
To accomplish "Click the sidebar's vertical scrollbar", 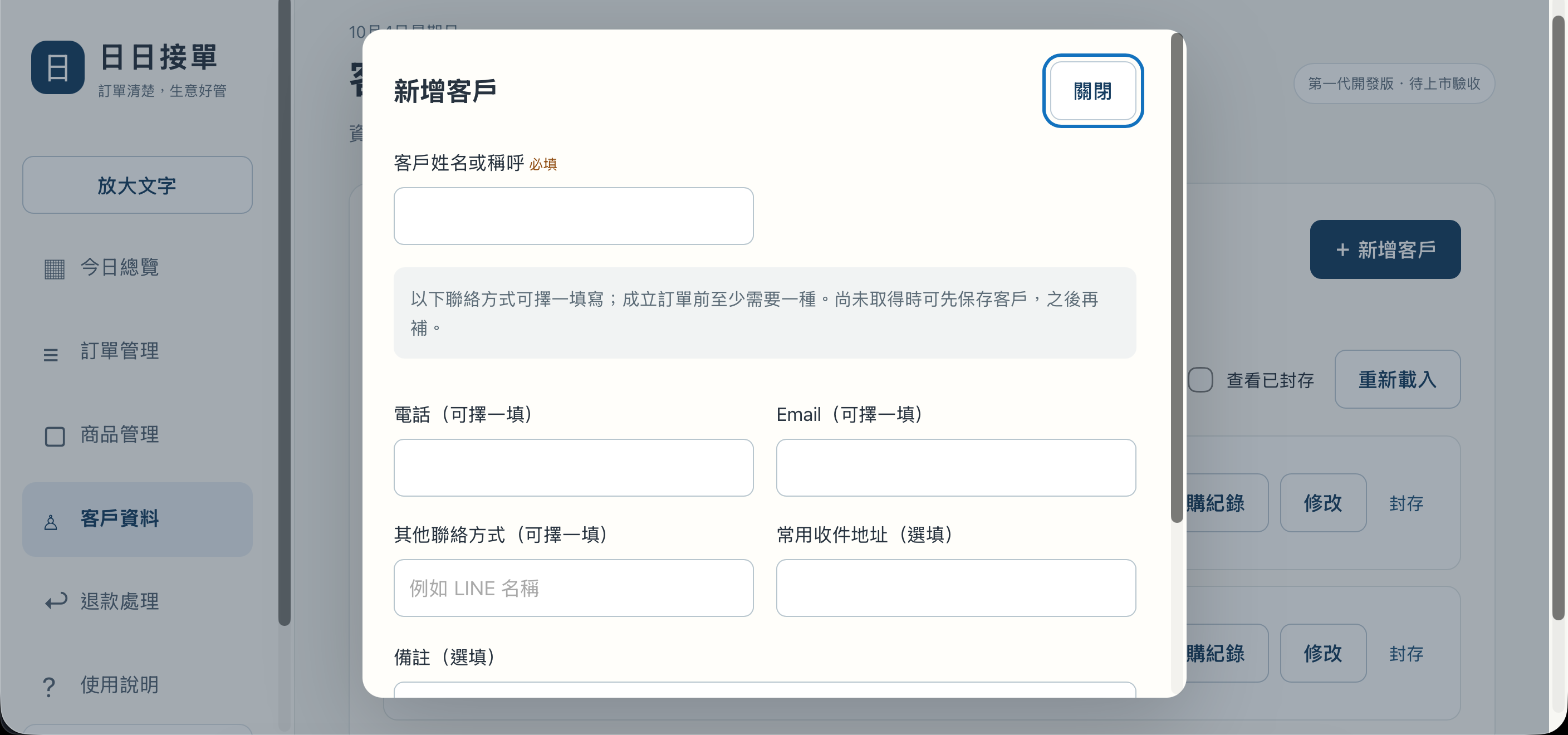I will click(x=285, y=312).
